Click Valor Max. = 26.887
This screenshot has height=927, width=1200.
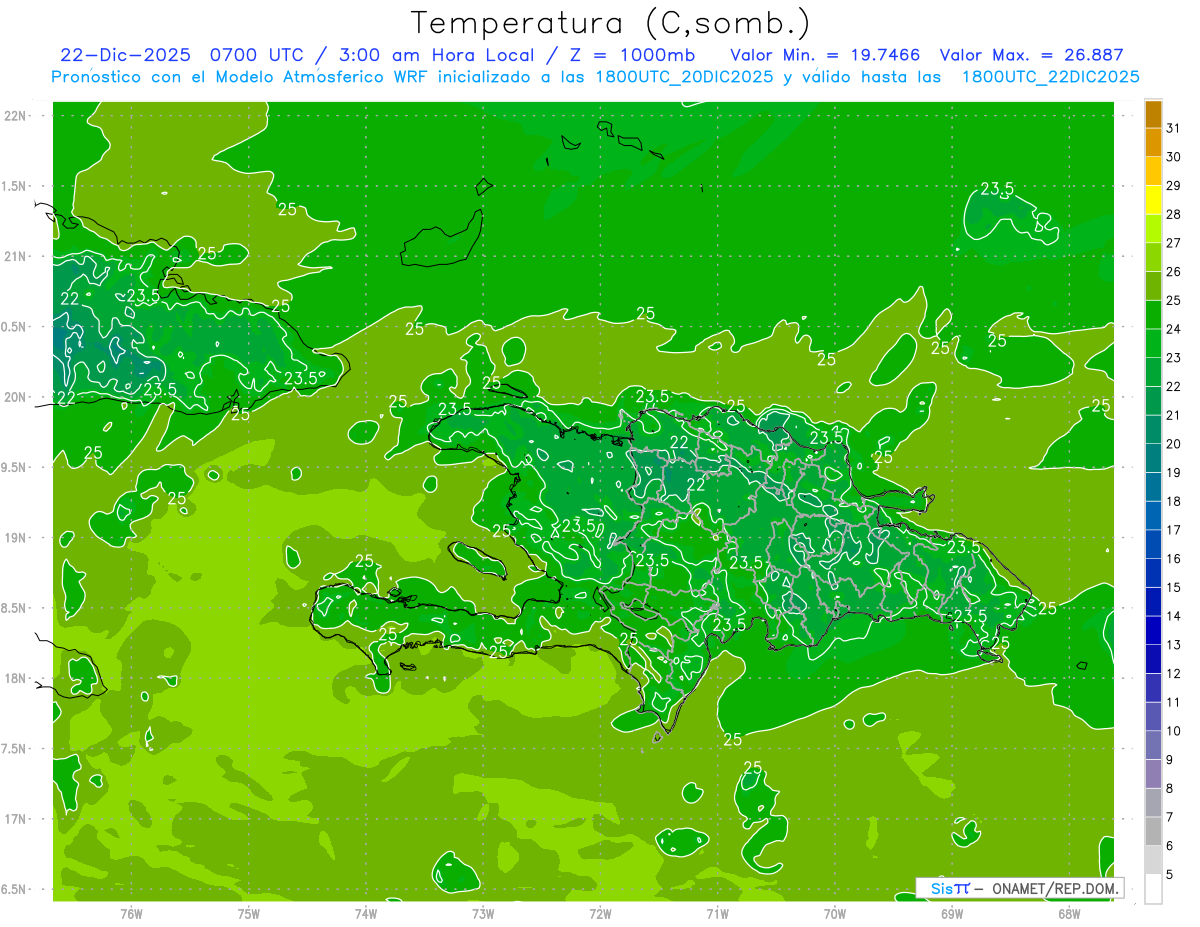coord(1032,55)
